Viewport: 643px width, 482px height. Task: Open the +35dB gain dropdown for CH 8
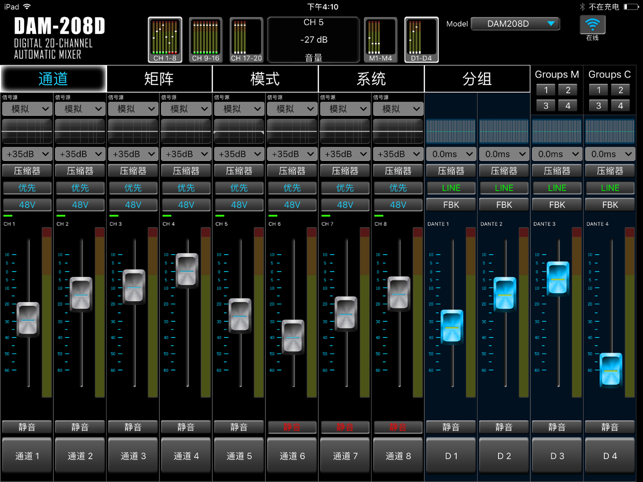pyautogui.click(x=398, y=154)
